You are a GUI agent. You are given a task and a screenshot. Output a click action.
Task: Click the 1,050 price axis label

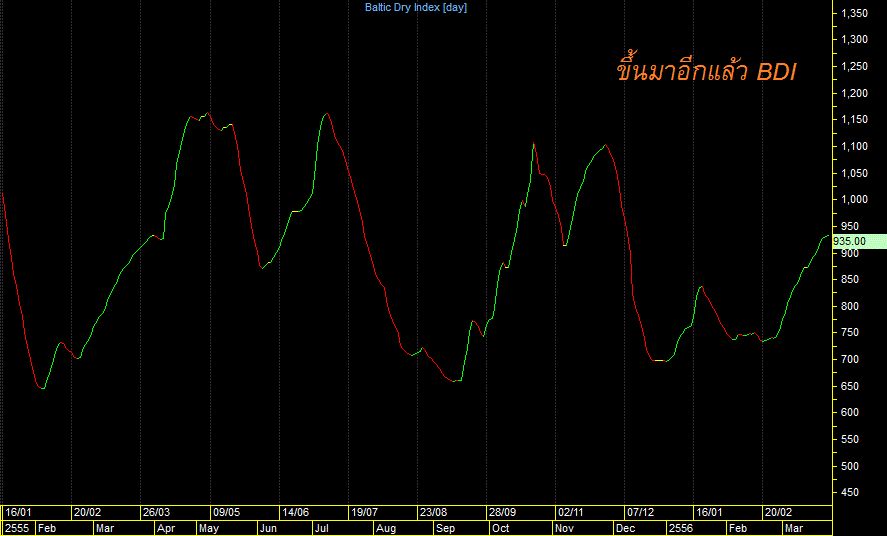click(x=854, y=174)
